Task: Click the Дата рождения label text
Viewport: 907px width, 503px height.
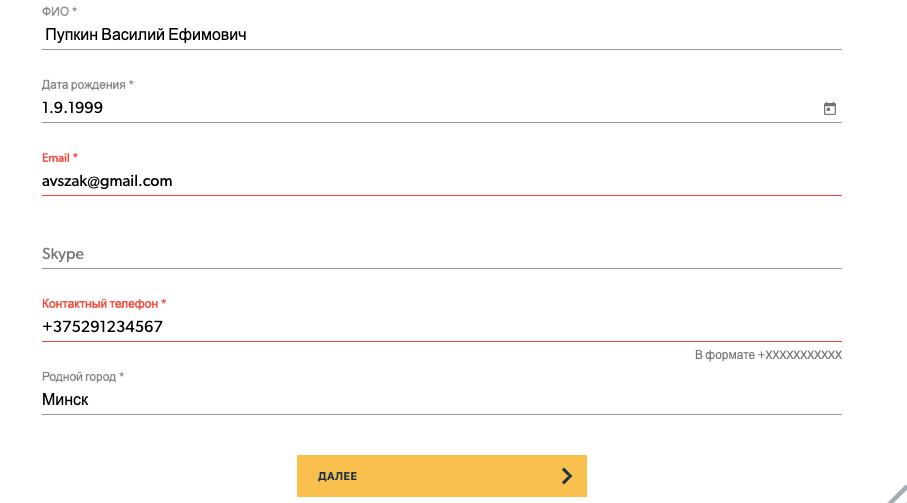Action: [83, 85]
